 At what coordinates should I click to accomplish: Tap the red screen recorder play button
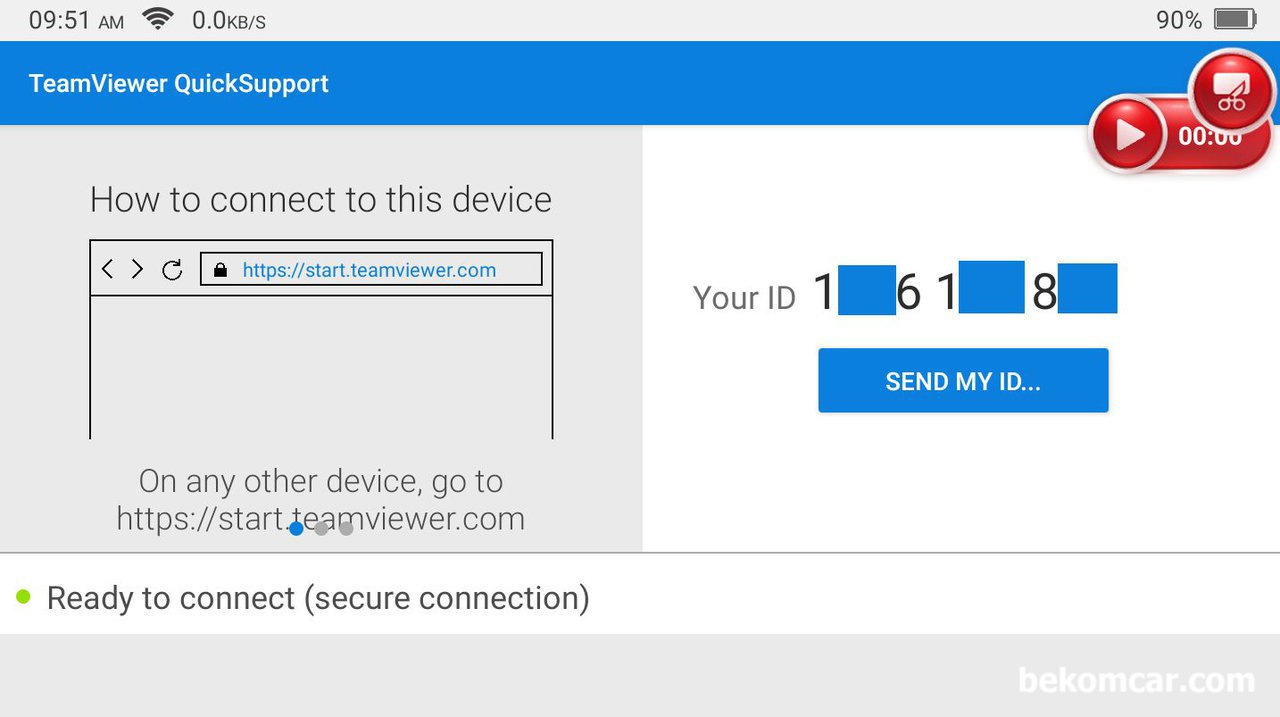click(x=1128, y=134)
